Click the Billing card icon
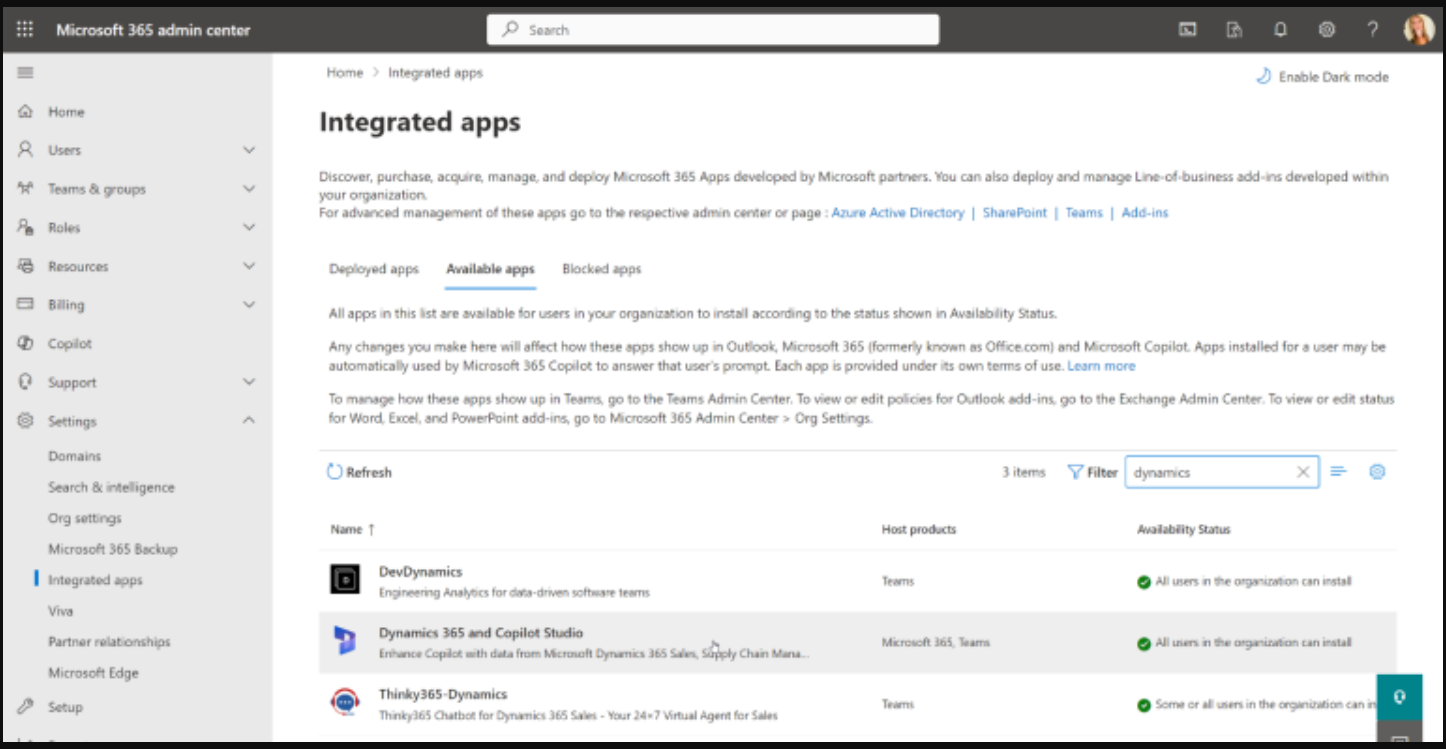 point(26,305)
